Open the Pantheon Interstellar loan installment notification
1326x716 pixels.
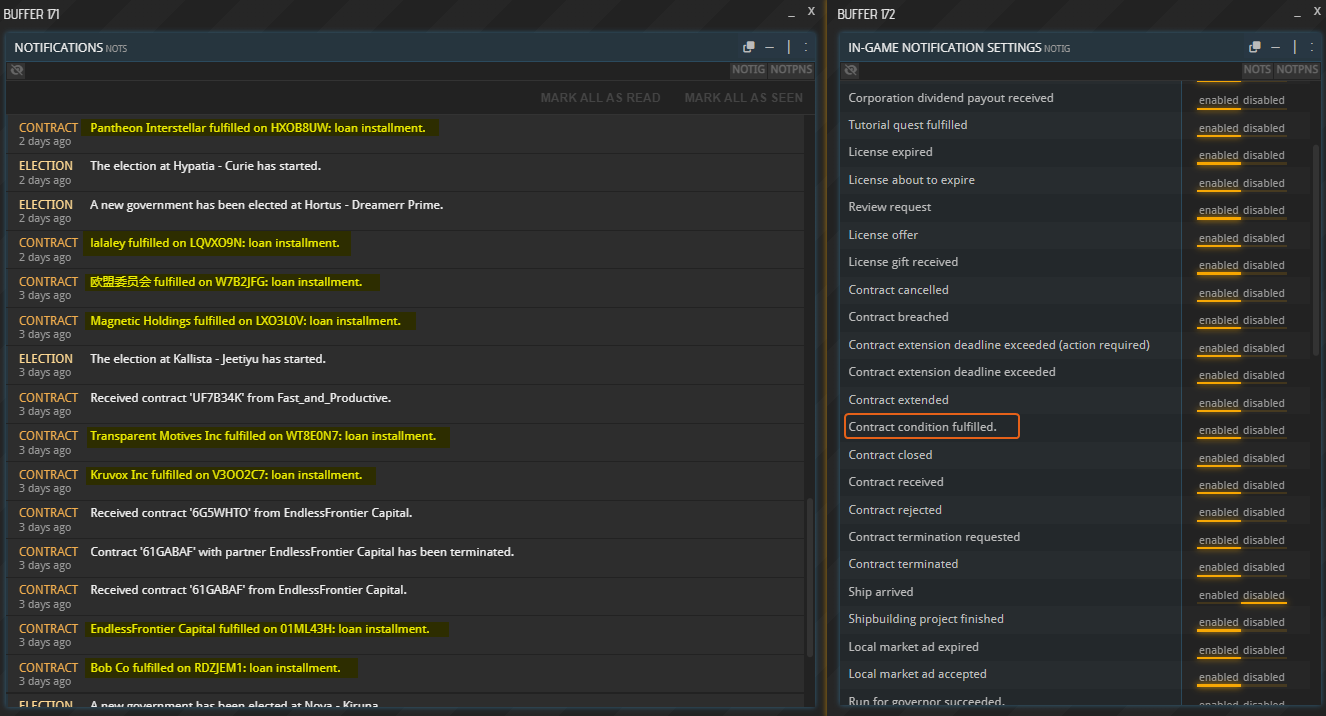258,128
